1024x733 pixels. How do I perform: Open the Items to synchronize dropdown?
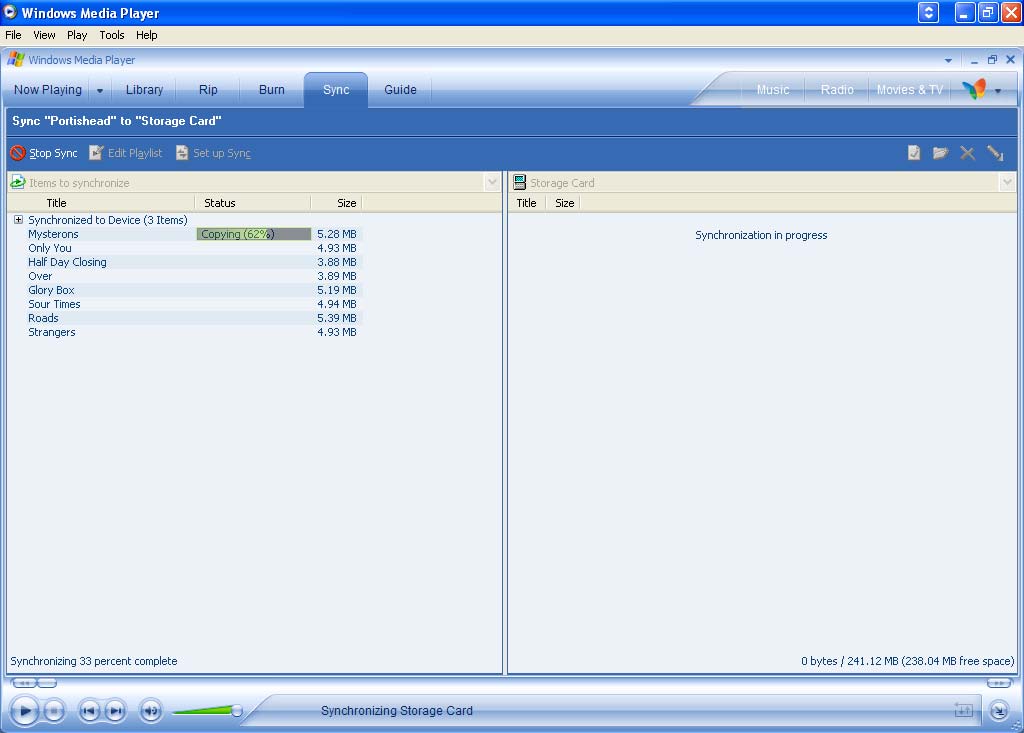point(492,182)
